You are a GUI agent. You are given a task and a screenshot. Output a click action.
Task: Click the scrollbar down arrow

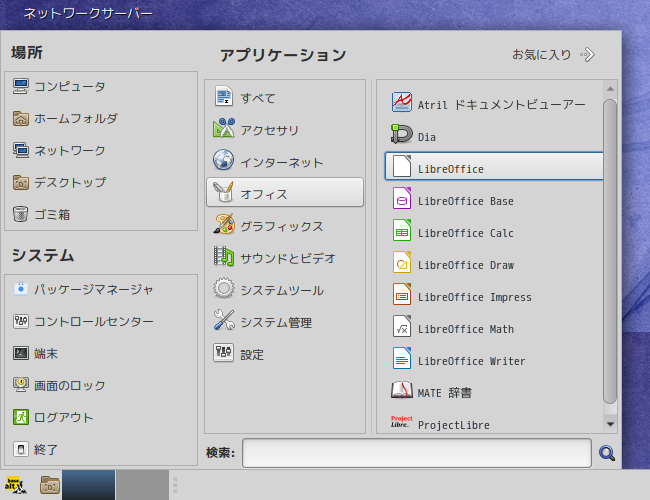[610, 424]
